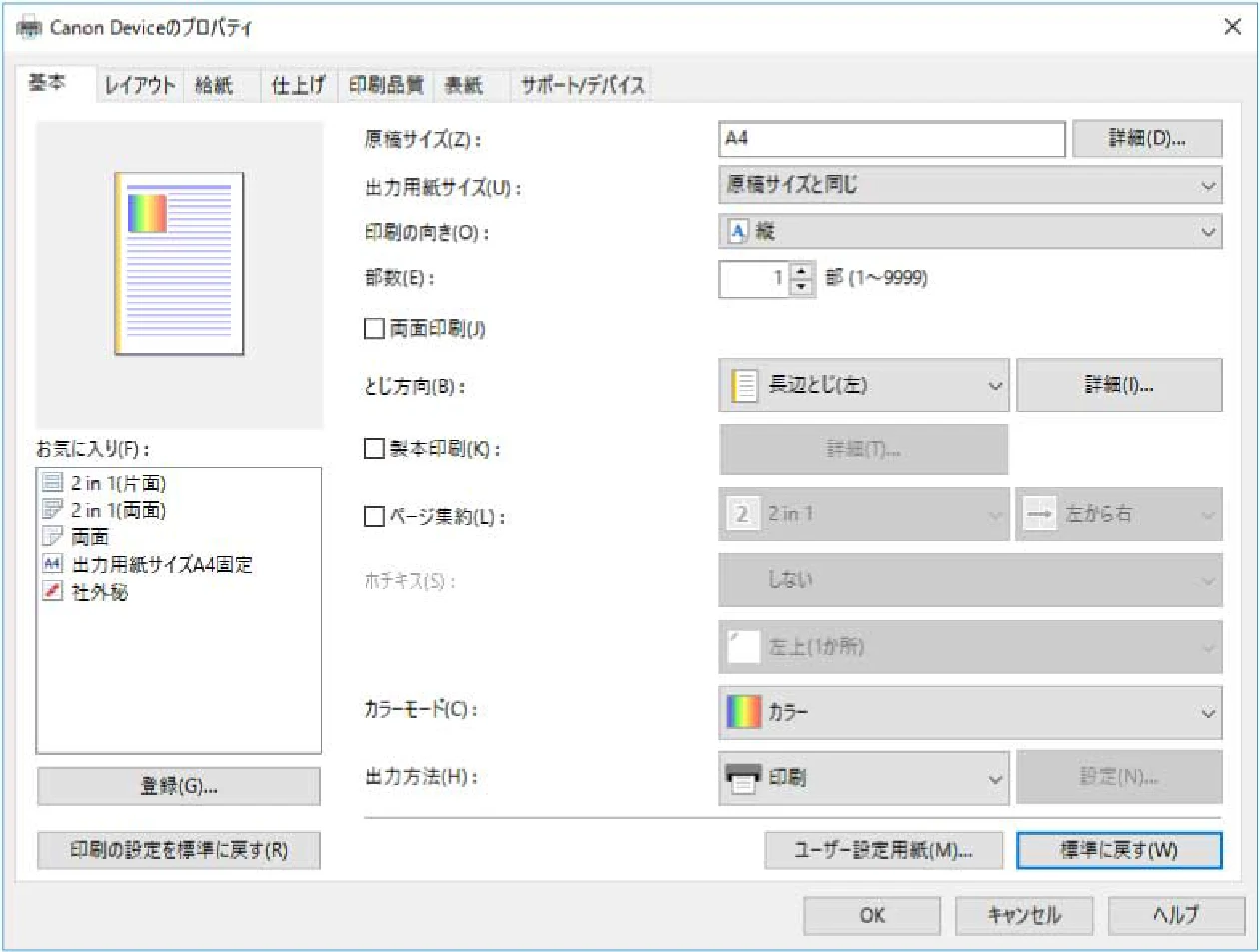Open ヘルプ button
The image size is (1260, 952).
click(1176, 915)
